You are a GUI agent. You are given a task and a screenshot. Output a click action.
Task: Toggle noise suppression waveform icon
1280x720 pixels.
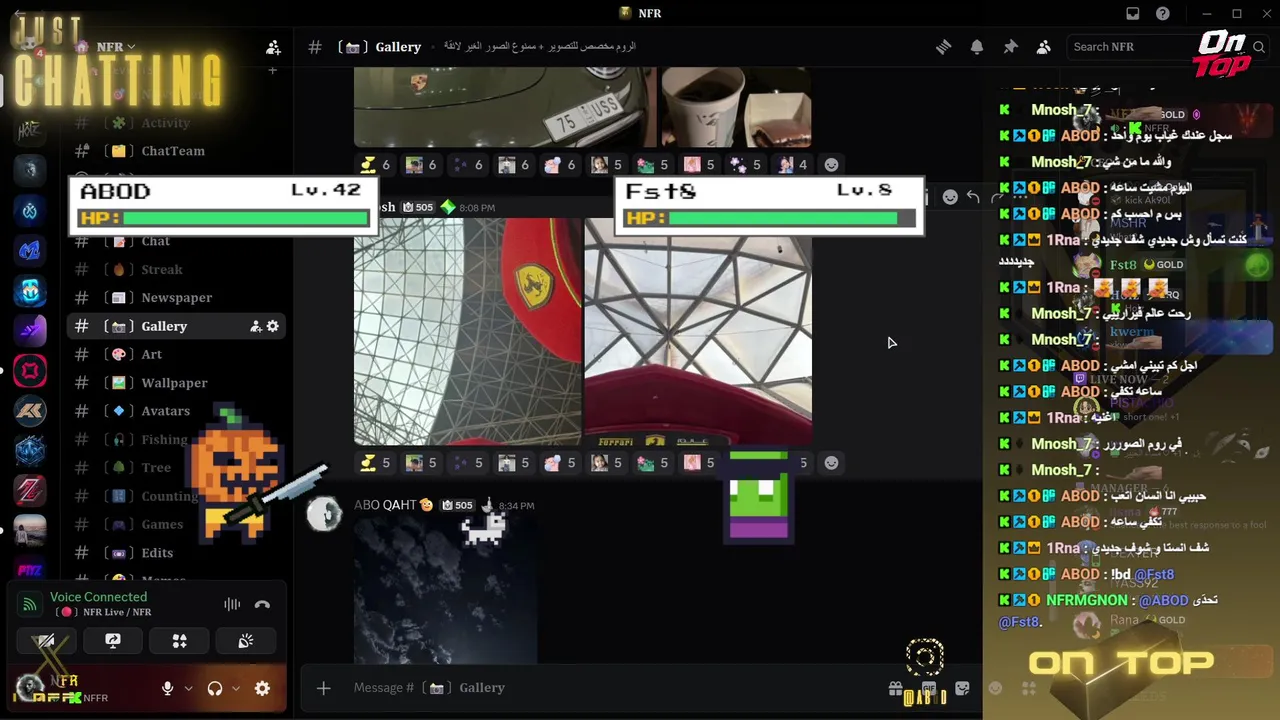[232, 604]
